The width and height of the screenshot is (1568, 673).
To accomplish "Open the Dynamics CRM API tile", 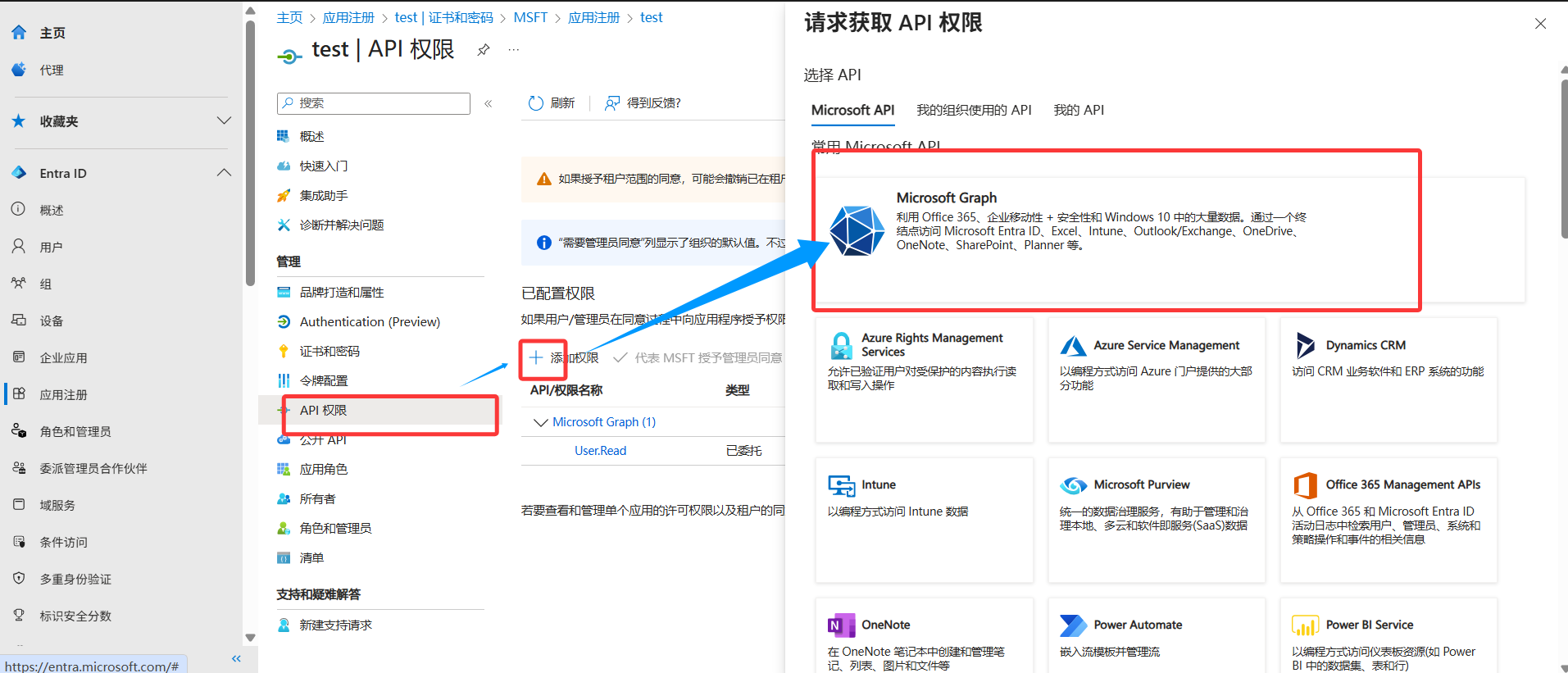I will tap(1388, 379).
